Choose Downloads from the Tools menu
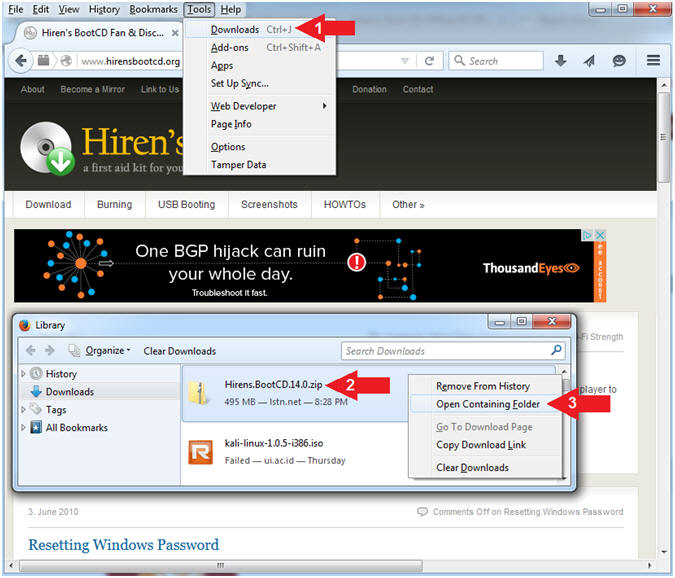 [260, 29]
